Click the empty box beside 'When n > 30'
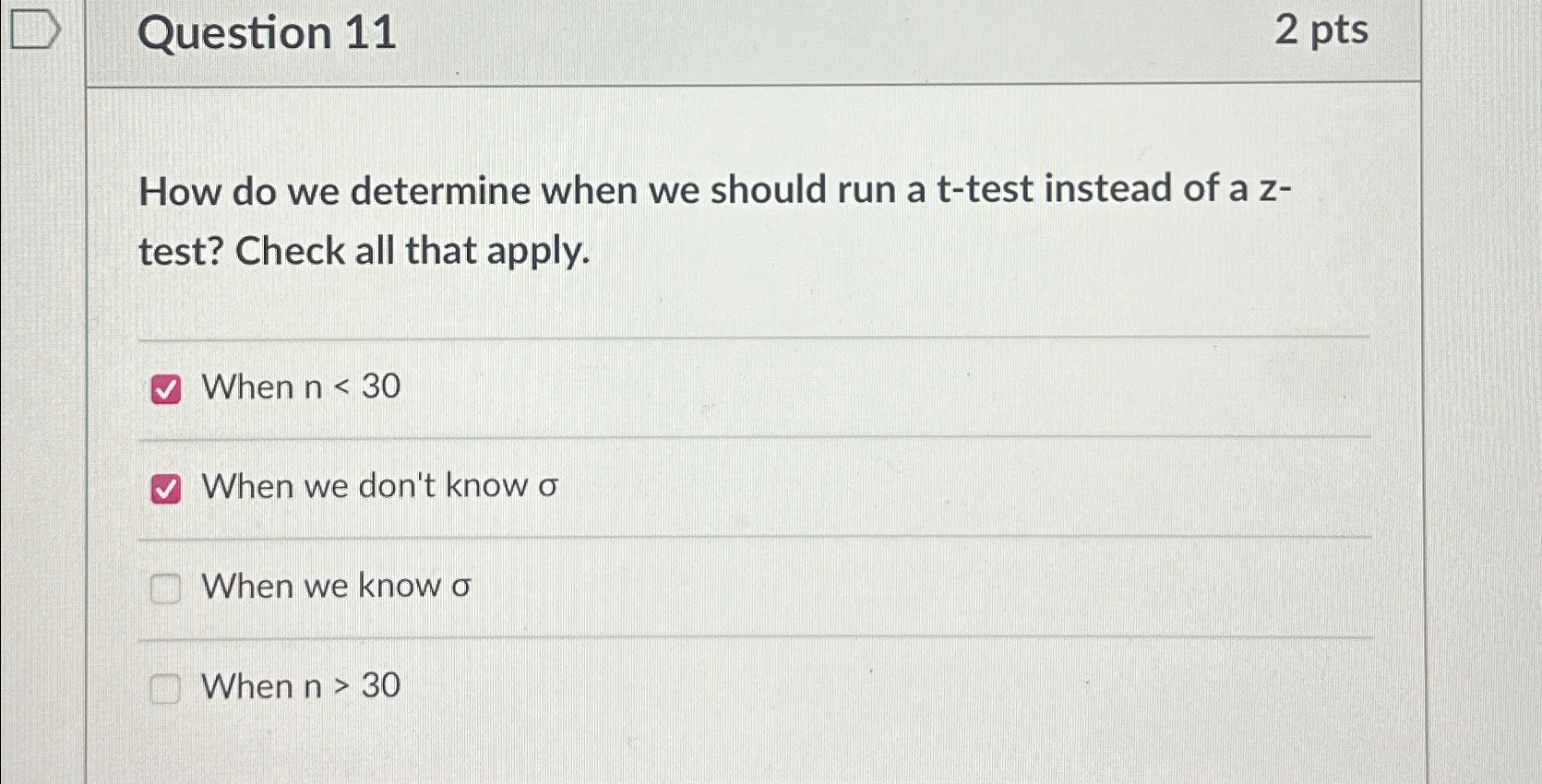The height and width of the screenshot is (784, 1542). tap(166, 688)
